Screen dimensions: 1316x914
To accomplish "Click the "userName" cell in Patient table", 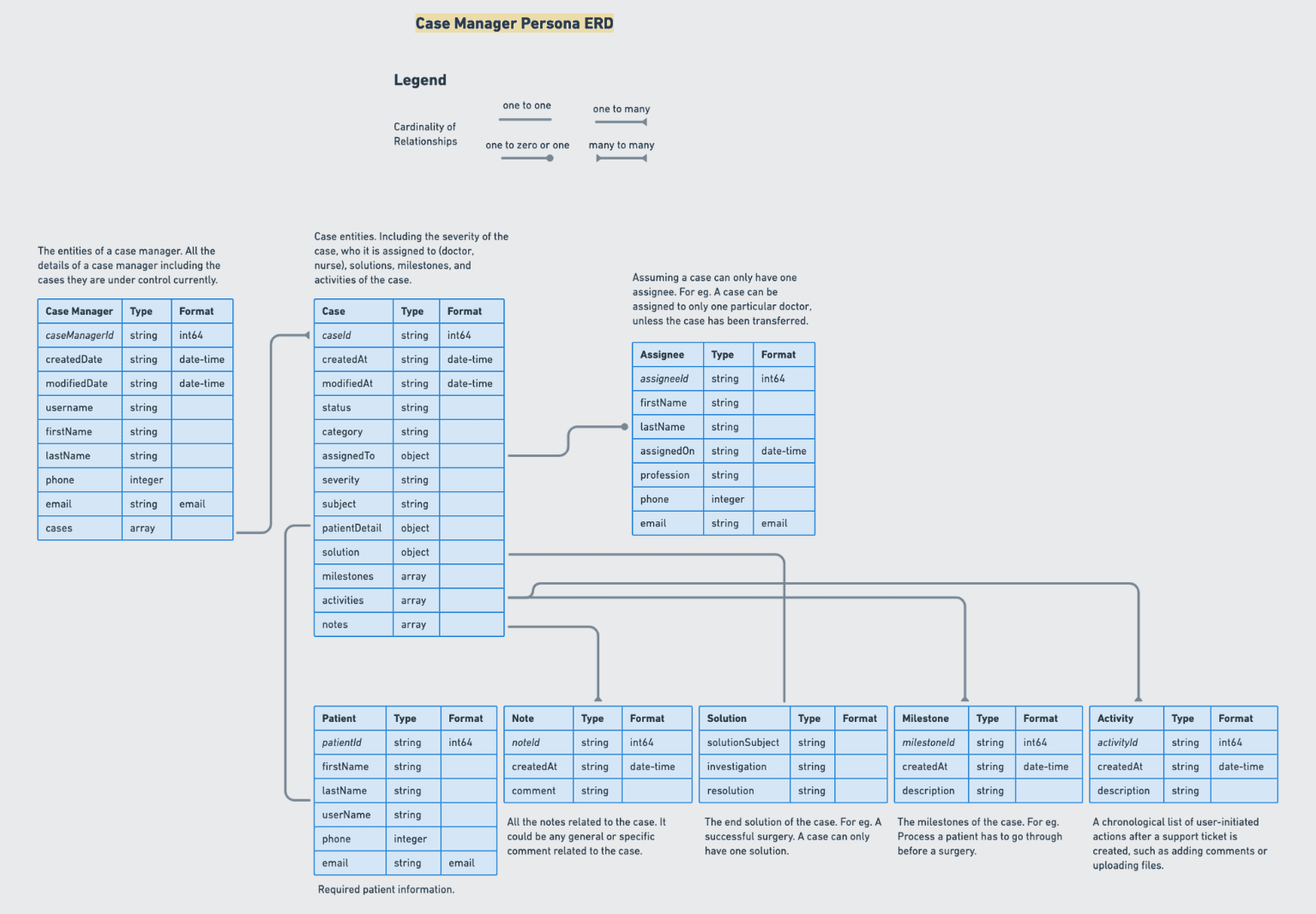I will (351, 815).
